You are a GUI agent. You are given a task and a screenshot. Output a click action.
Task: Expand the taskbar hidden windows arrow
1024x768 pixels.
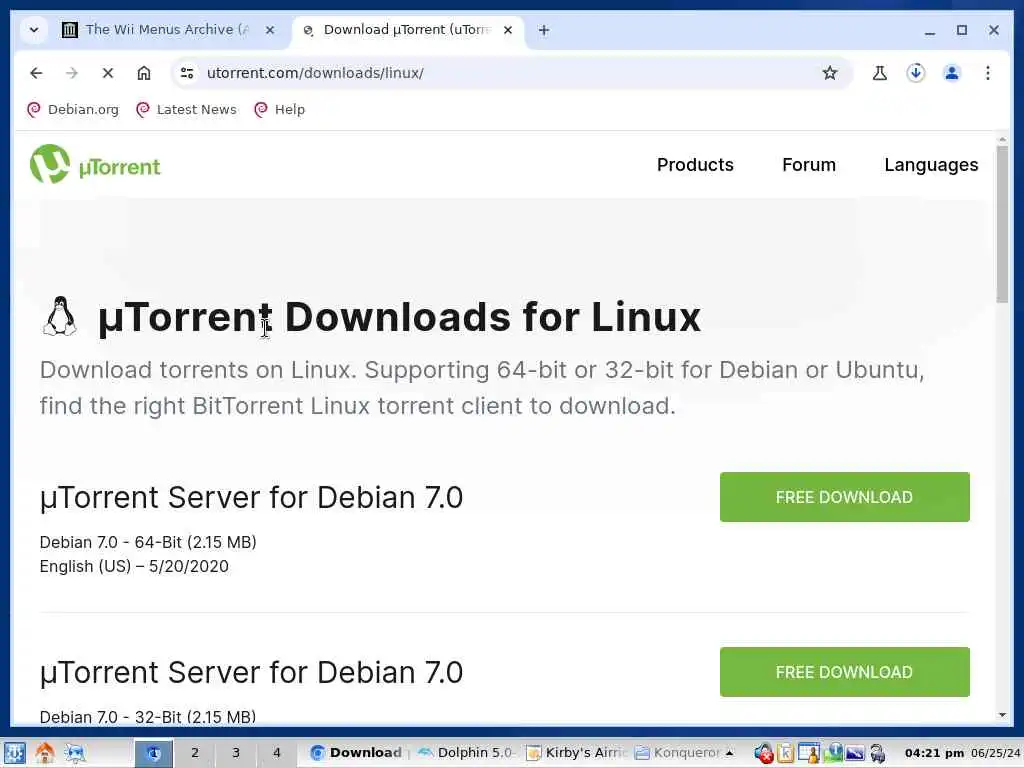[729, 753]
